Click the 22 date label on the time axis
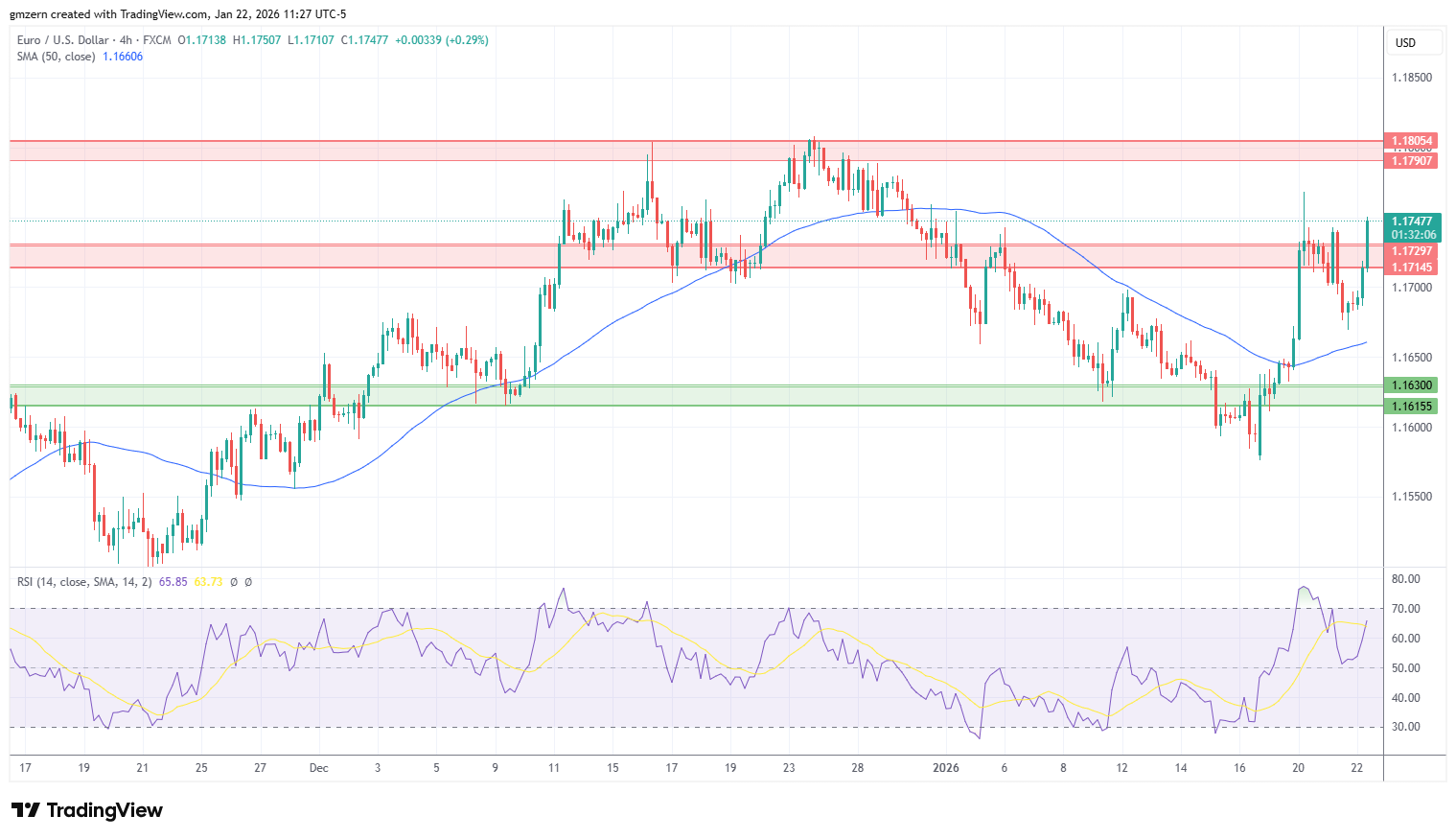 tap(1357, 768)
